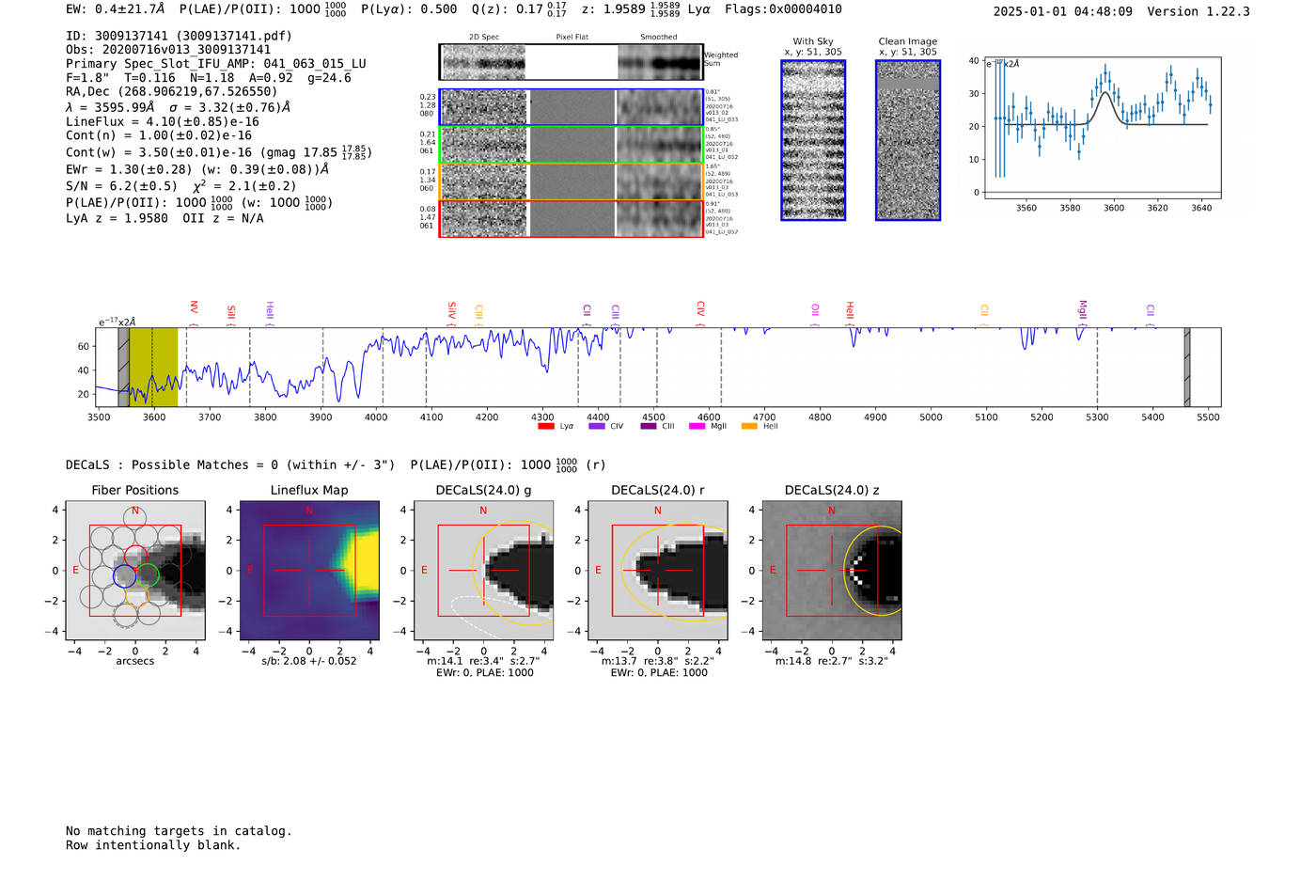
Task: Click the Version 1.22.3 text
Action: click(1198, 11)
